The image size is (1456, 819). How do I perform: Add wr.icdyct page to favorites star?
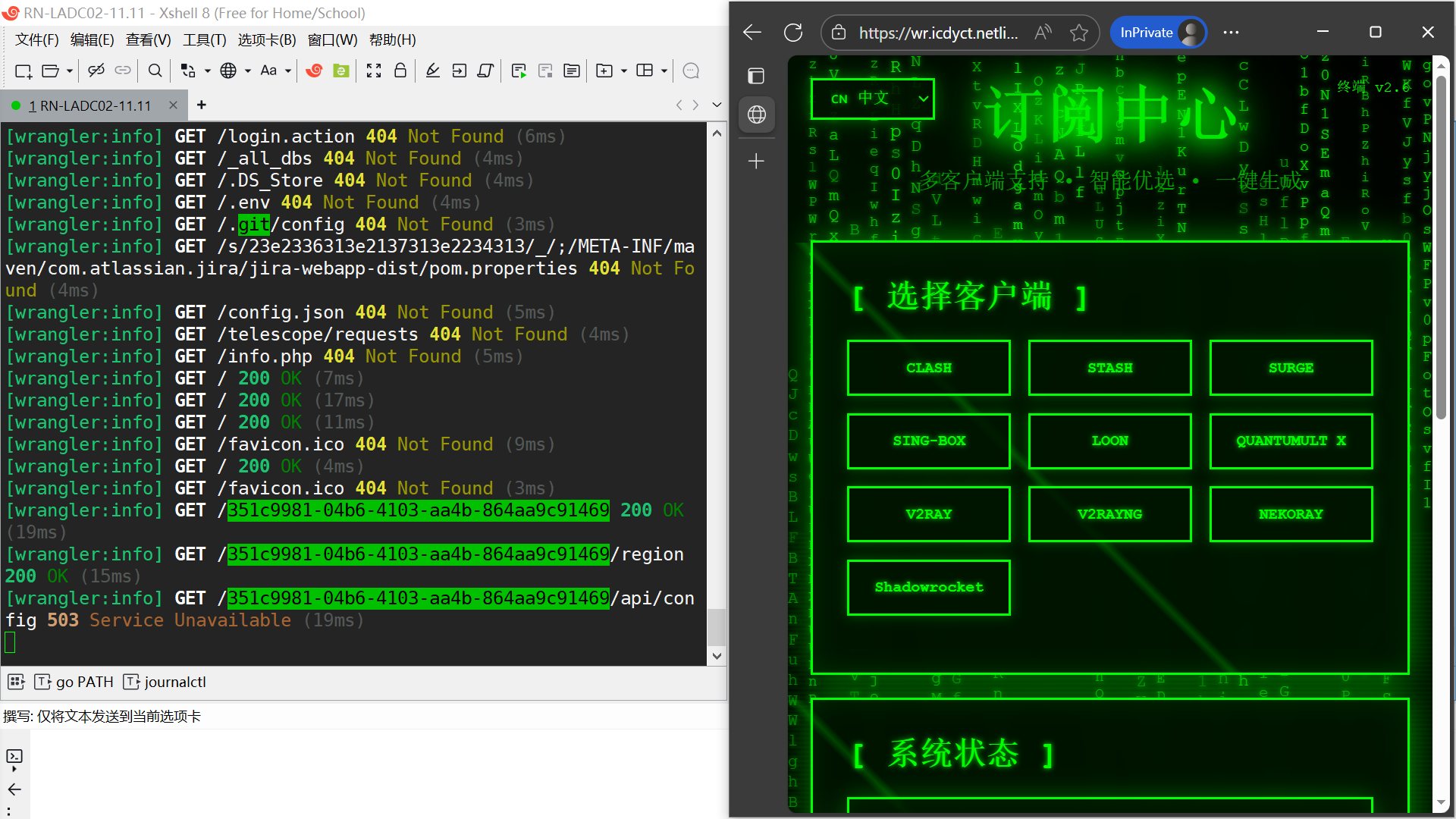1078,33
